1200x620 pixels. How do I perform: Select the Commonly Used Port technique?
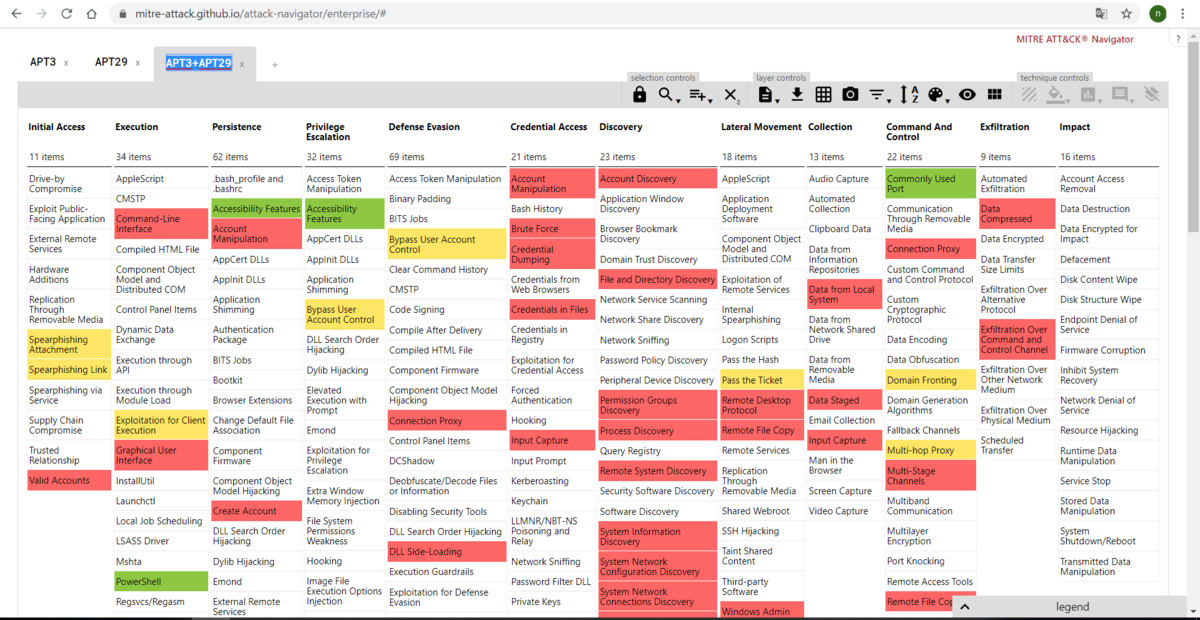pos(930,184)
